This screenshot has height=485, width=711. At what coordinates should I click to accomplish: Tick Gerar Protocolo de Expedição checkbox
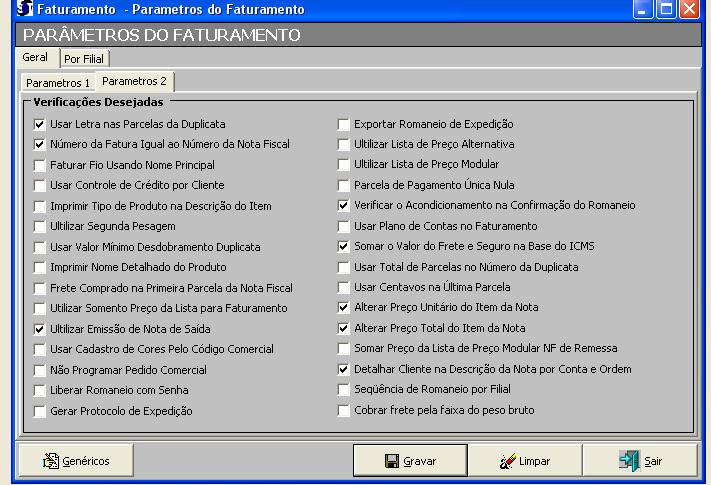(40, 411)
